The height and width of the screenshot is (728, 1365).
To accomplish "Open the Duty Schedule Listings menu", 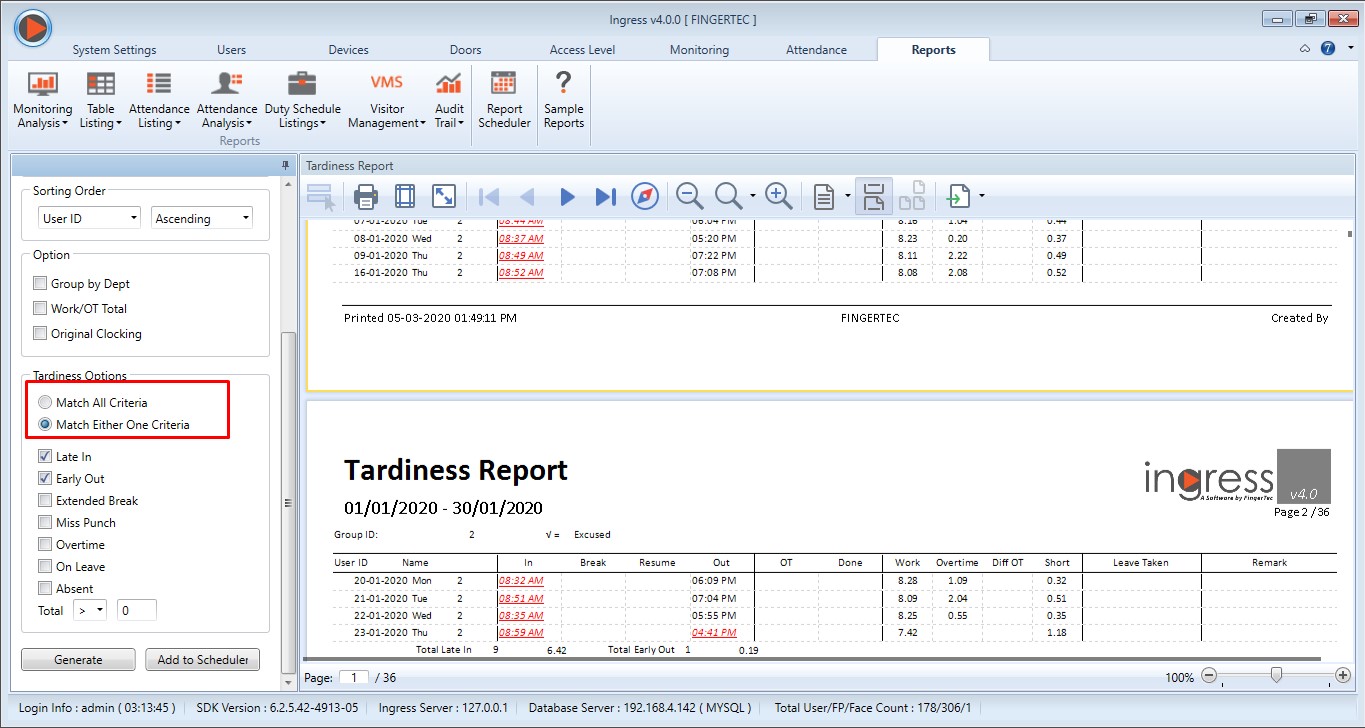I will coord(302,100).
